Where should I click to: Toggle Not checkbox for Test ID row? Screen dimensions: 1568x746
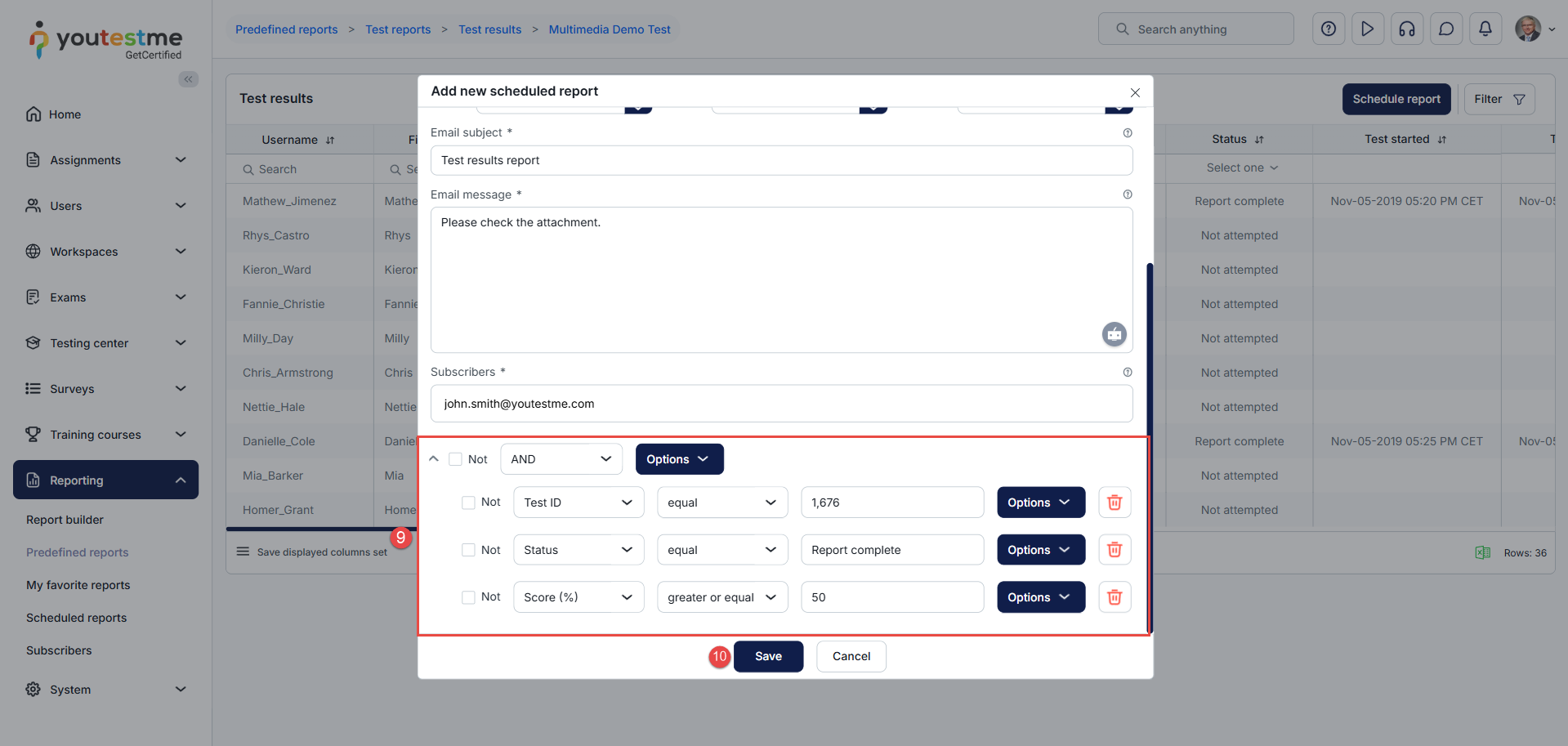[468, 503]
